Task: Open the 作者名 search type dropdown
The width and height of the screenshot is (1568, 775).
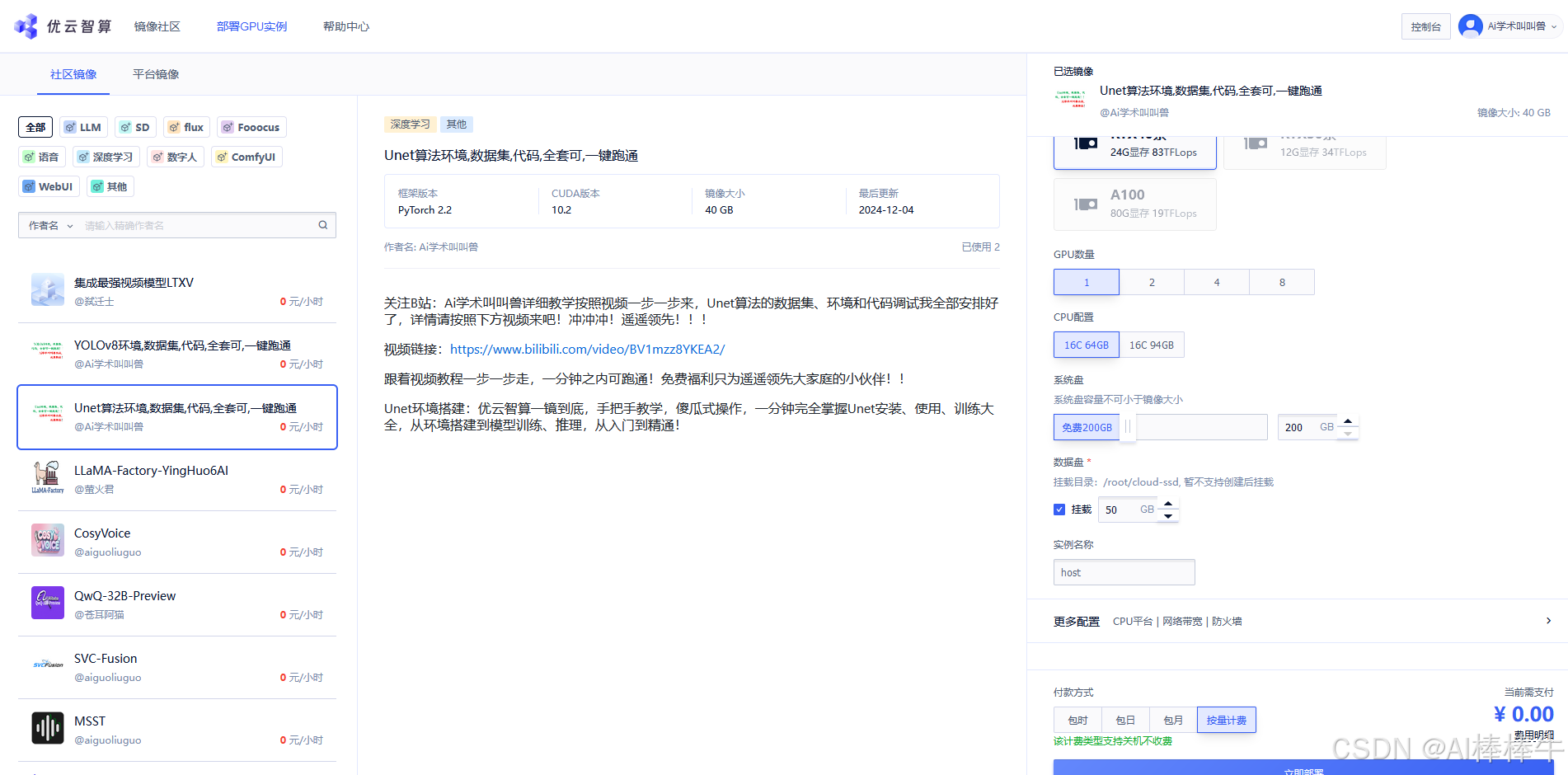Action: click(x=50, y=225)
